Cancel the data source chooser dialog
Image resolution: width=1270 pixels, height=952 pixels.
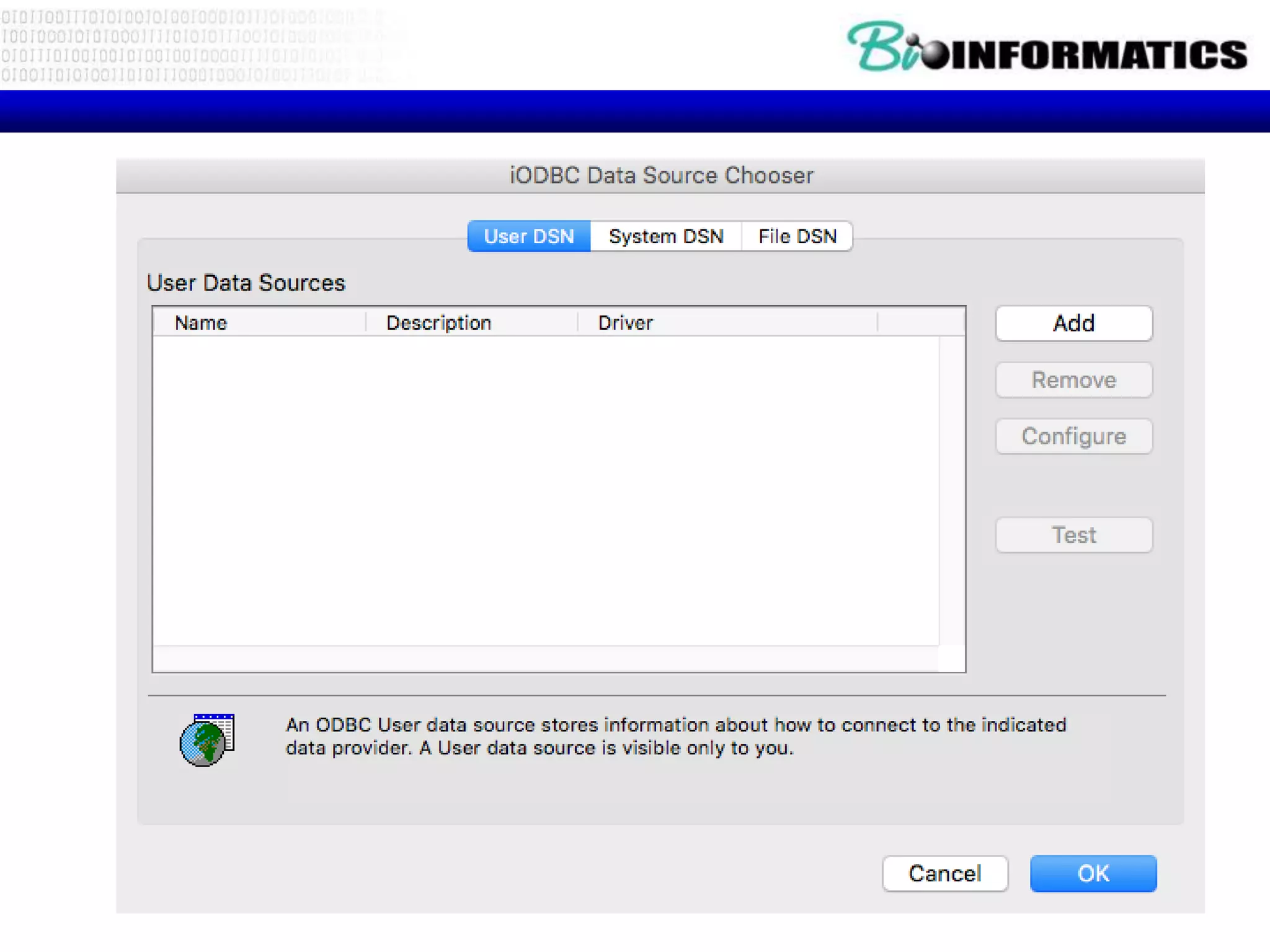pos(944,873)
